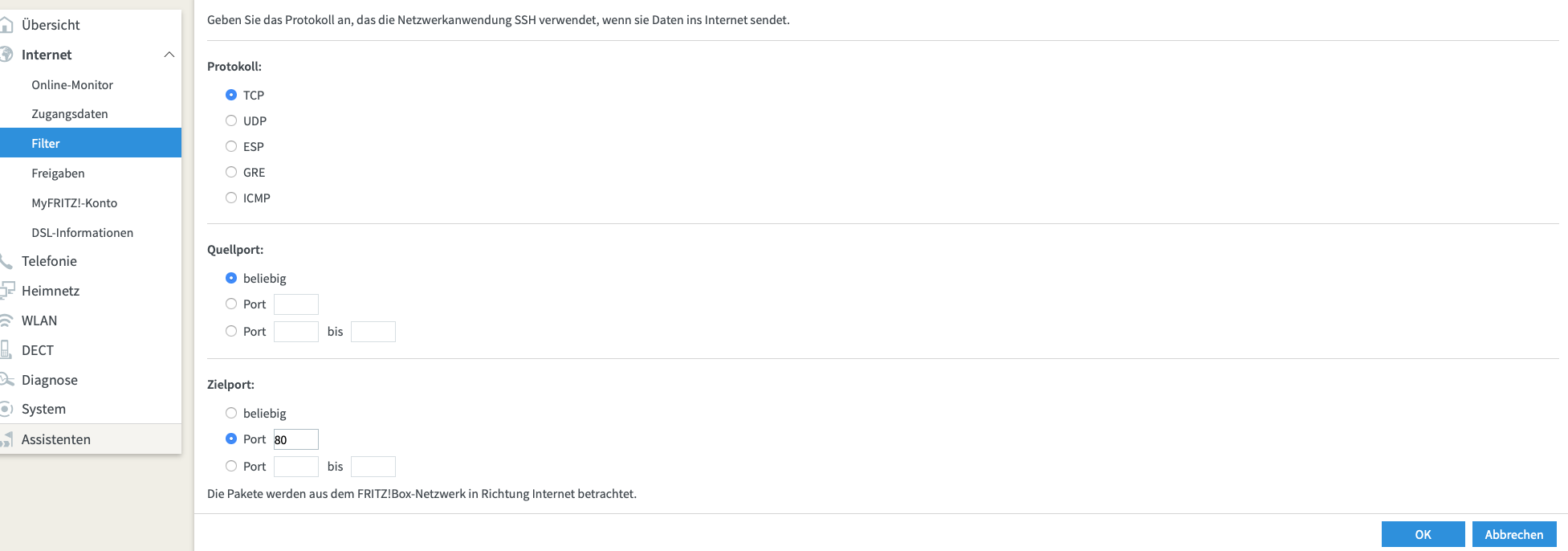Click the Heimnetz network icon
1568x551 pixels.
click(7, 290)
